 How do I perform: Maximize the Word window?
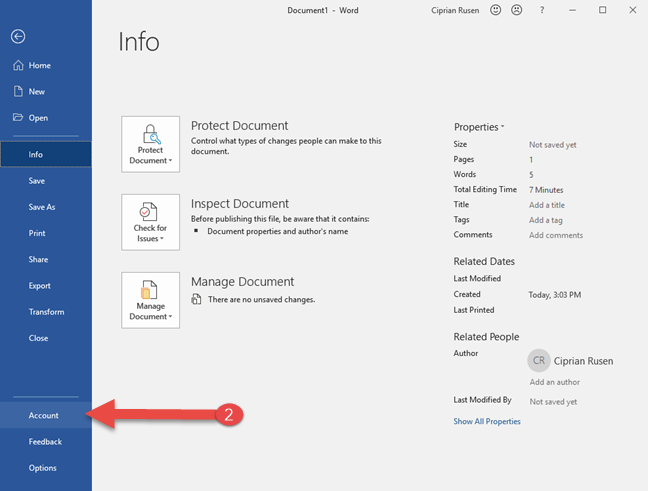coord(603,10)
